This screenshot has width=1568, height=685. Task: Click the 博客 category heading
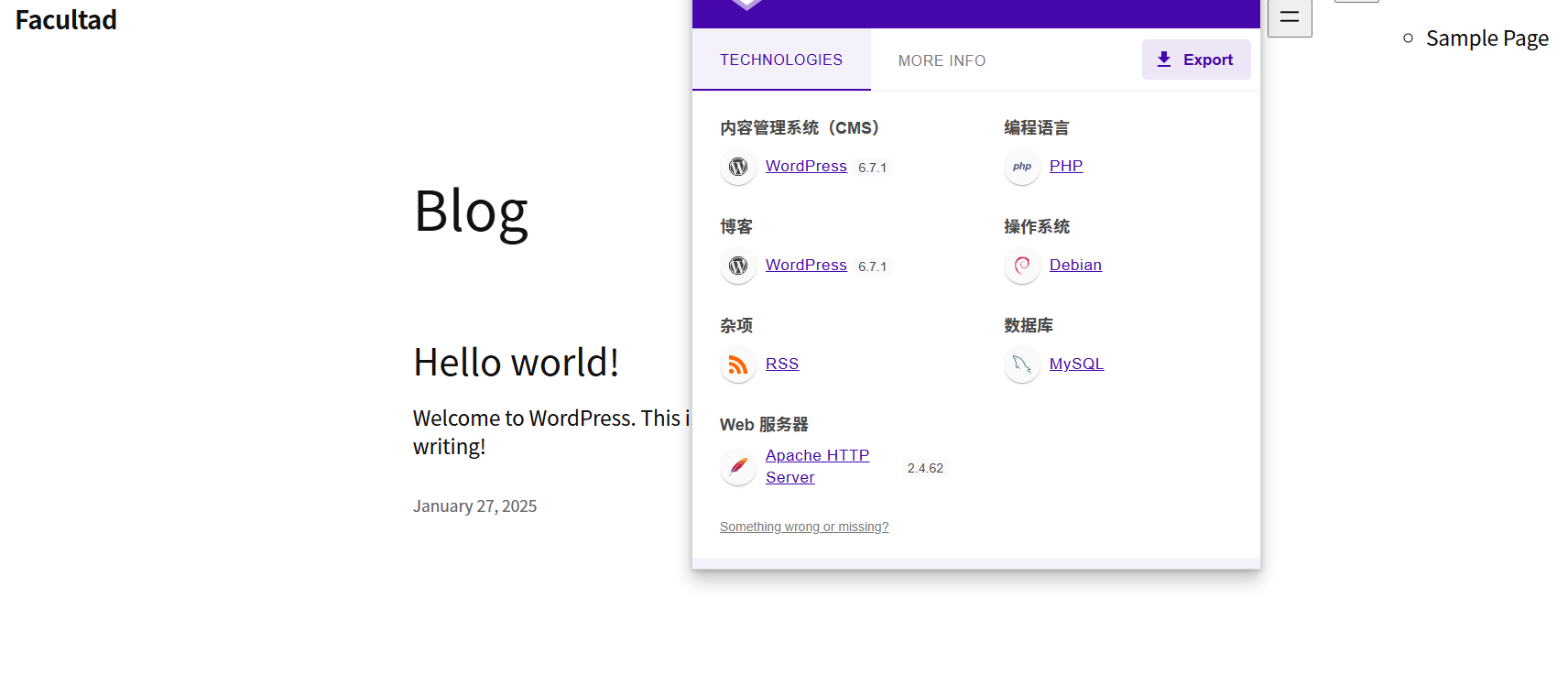[736, 226]
